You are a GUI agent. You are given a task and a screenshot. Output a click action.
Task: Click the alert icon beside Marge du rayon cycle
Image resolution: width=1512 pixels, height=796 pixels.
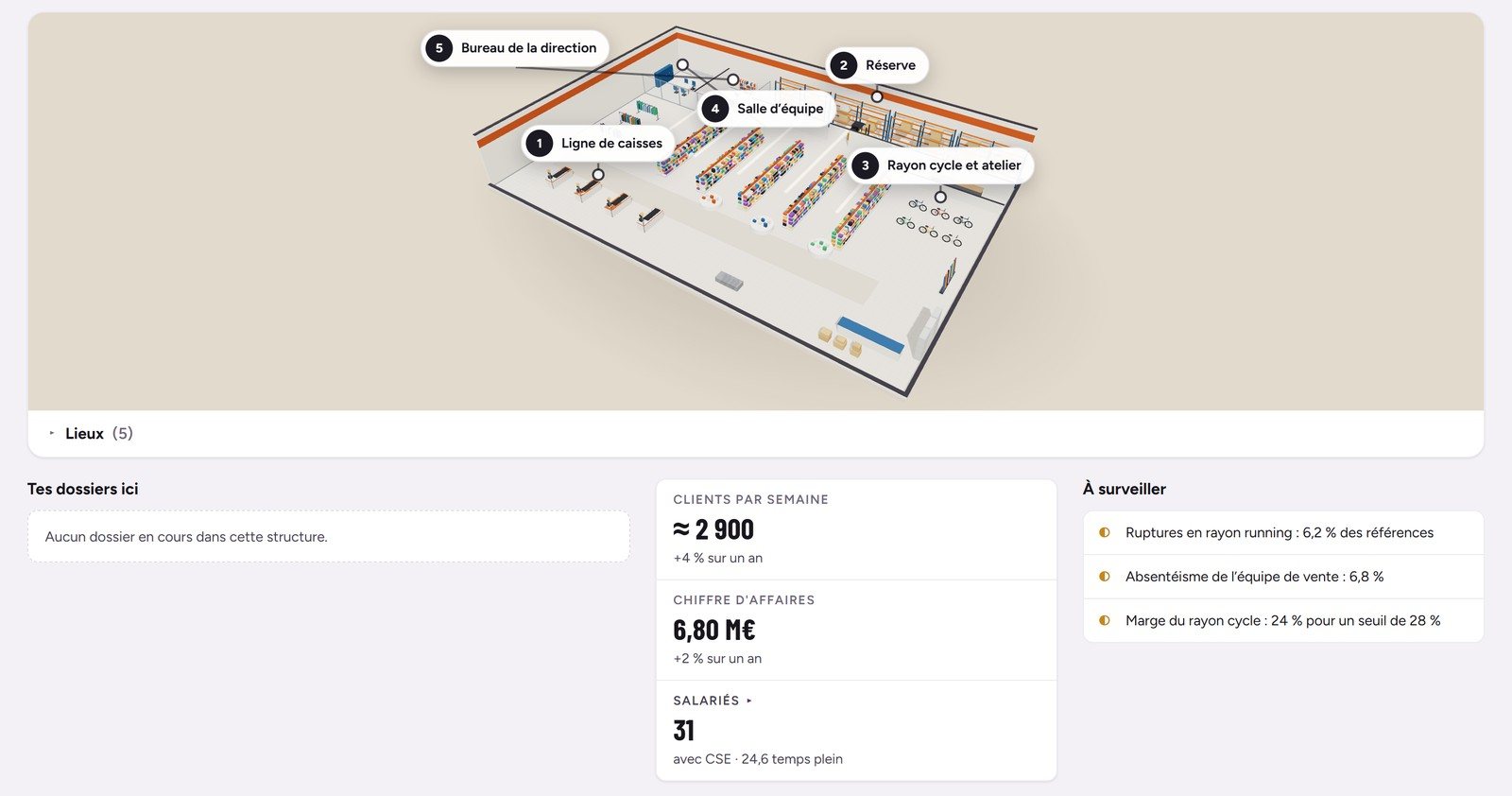(1105, 621)
